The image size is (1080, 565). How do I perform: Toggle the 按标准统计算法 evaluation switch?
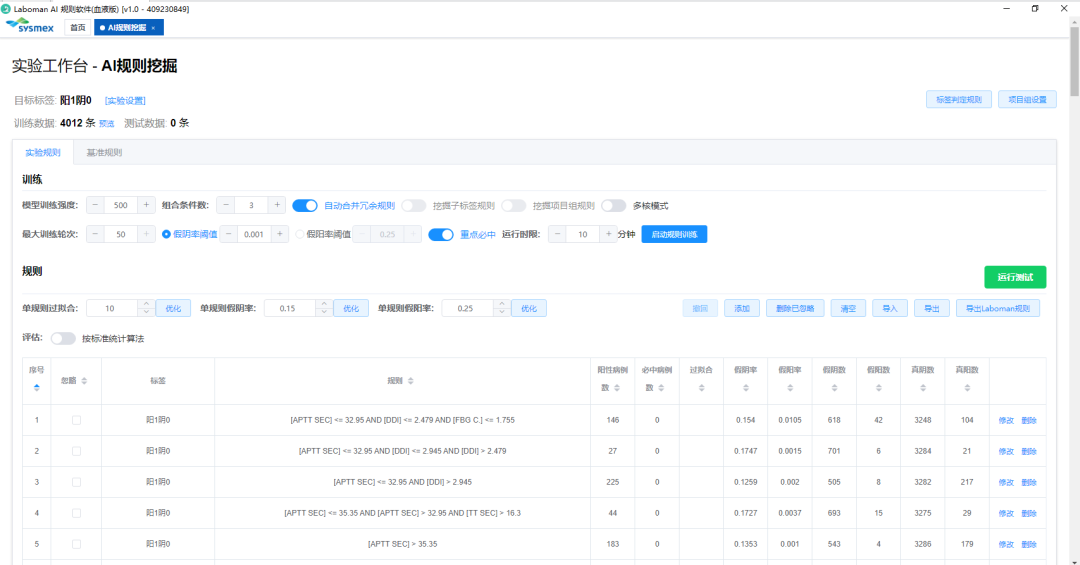(63, 338)
